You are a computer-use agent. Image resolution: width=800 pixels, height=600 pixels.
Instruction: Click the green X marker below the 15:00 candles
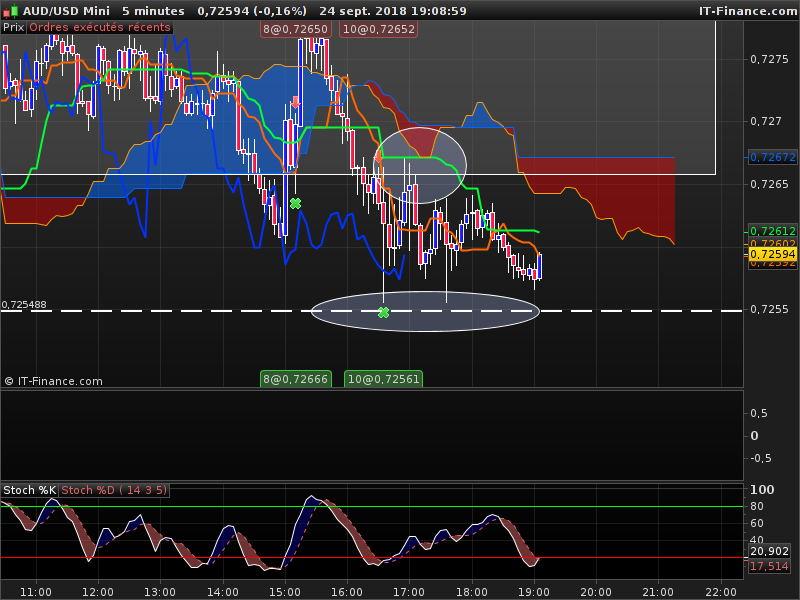coord(295,204)
